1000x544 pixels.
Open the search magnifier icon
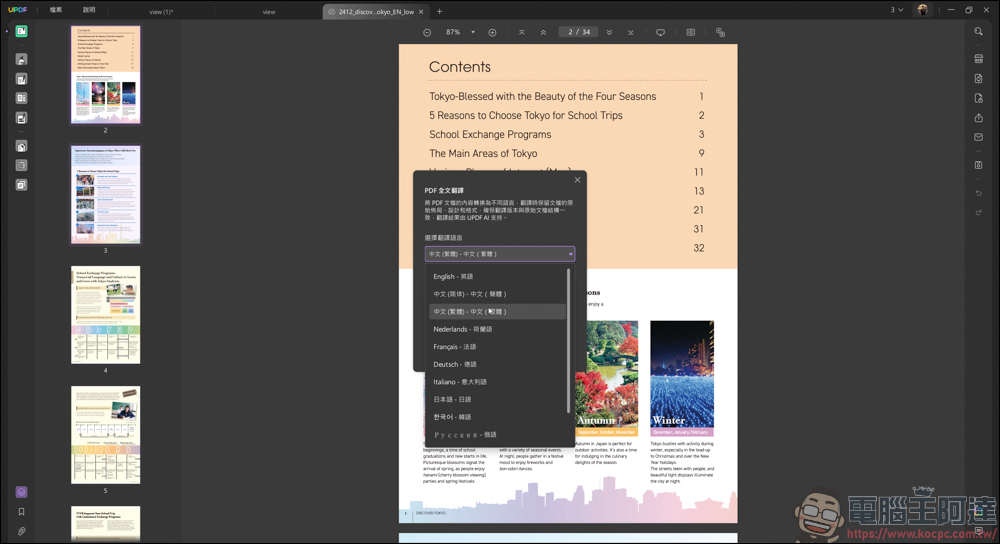[978, 31]
